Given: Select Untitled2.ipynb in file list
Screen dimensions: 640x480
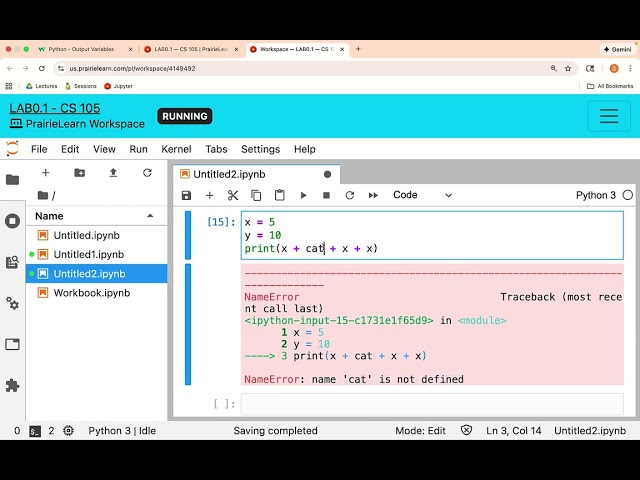Looking at the screenshot, I should [x=97, y=273].
